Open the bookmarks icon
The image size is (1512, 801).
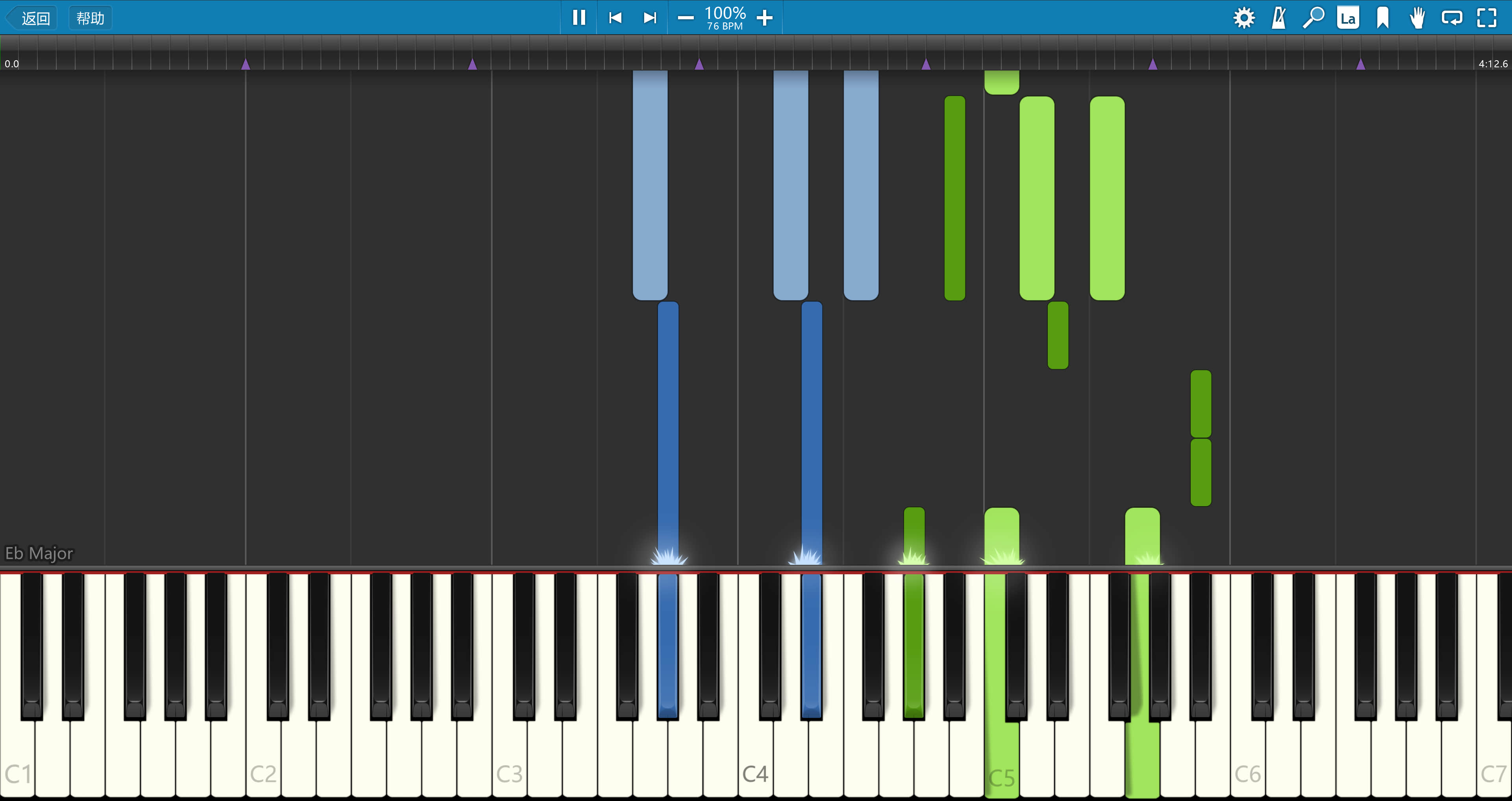1383,18
